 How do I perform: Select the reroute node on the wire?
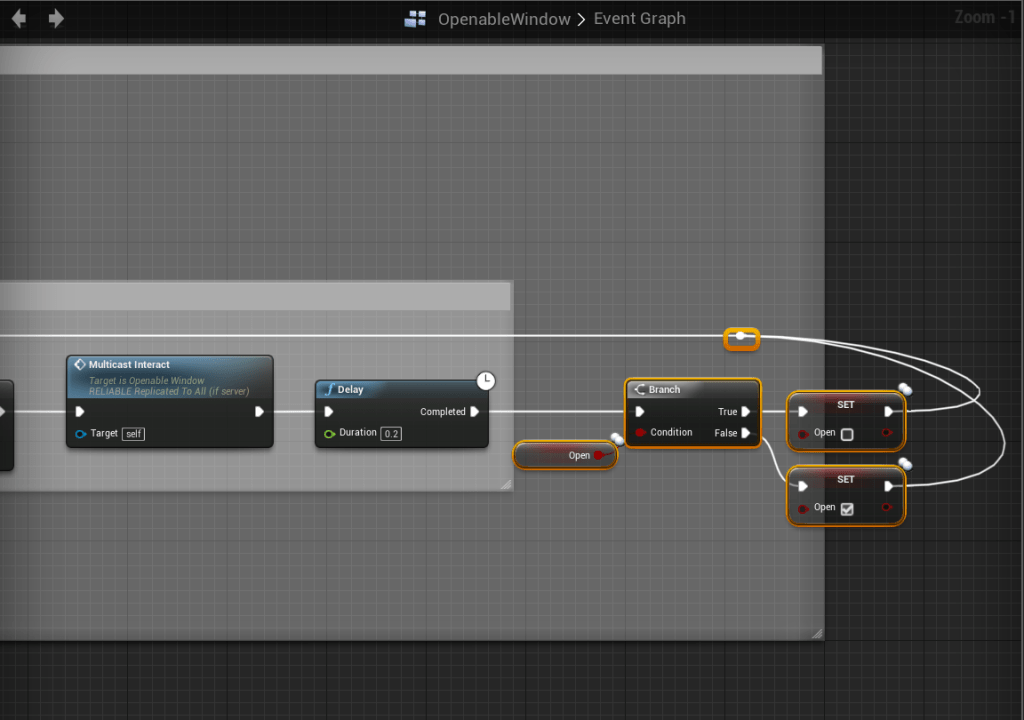tap(741, 338)
